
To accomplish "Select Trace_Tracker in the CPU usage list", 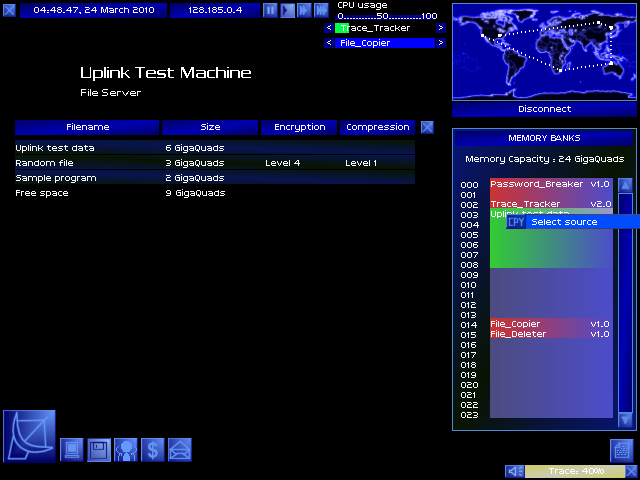I will [x=384, y=28].
